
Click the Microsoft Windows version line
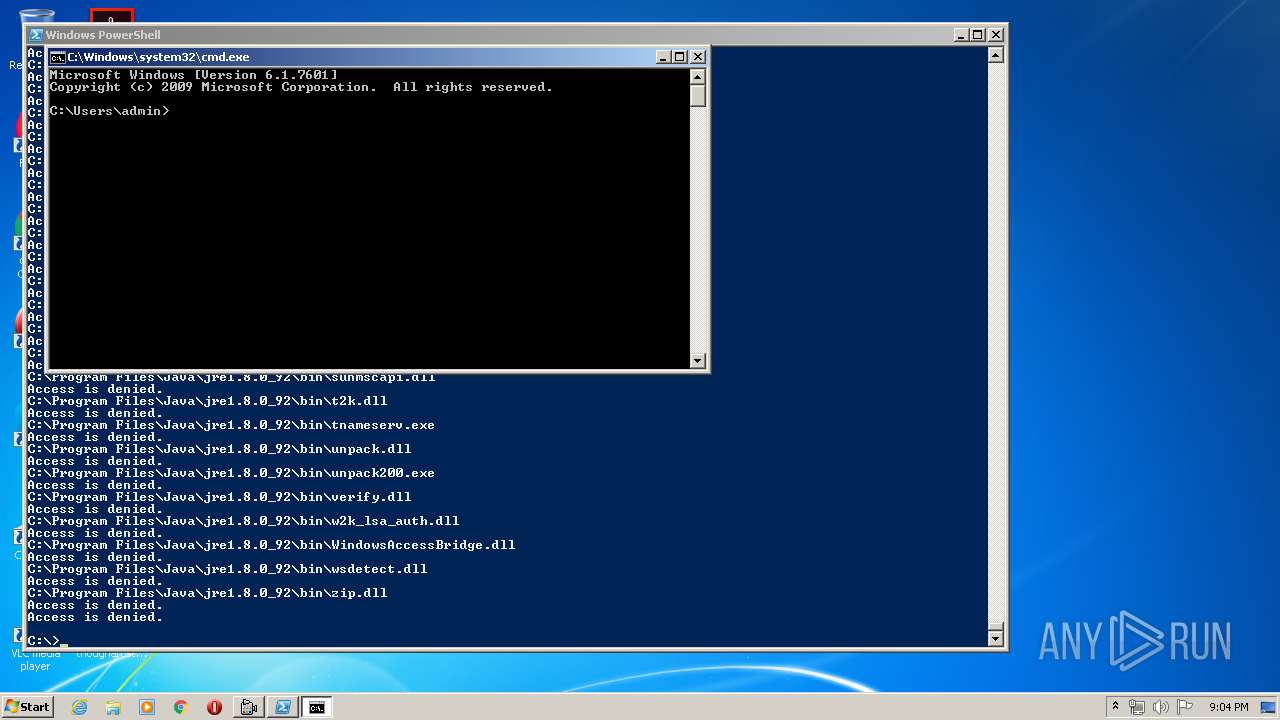point(193,75)
